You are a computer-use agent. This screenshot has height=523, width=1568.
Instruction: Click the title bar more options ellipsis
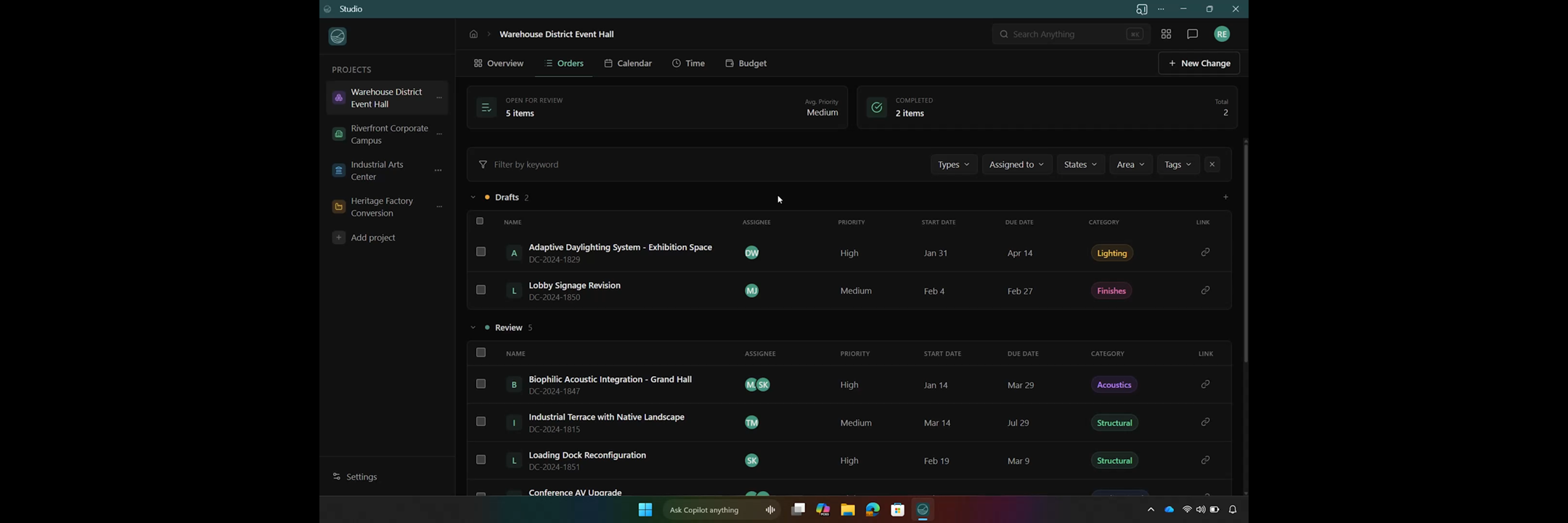coord(1161,9)
